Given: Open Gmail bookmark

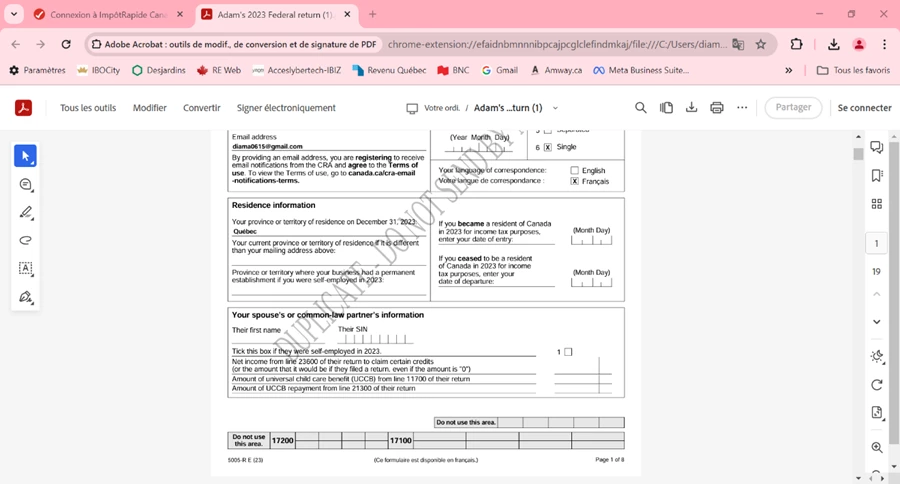Looking at the screenshot, I should (500, 70).
